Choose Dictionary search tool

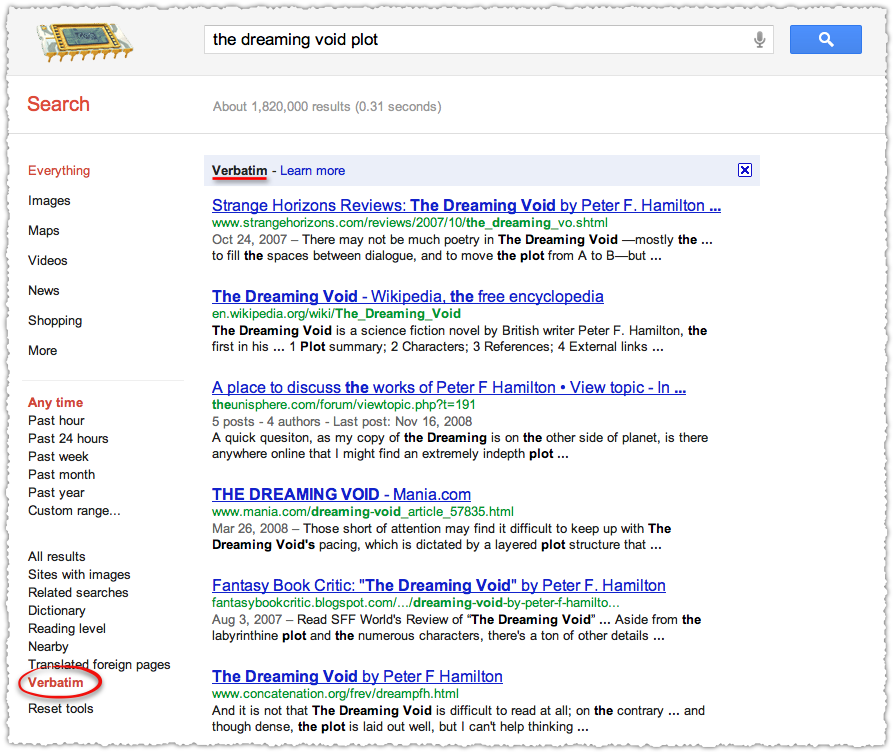click(57, 611)
